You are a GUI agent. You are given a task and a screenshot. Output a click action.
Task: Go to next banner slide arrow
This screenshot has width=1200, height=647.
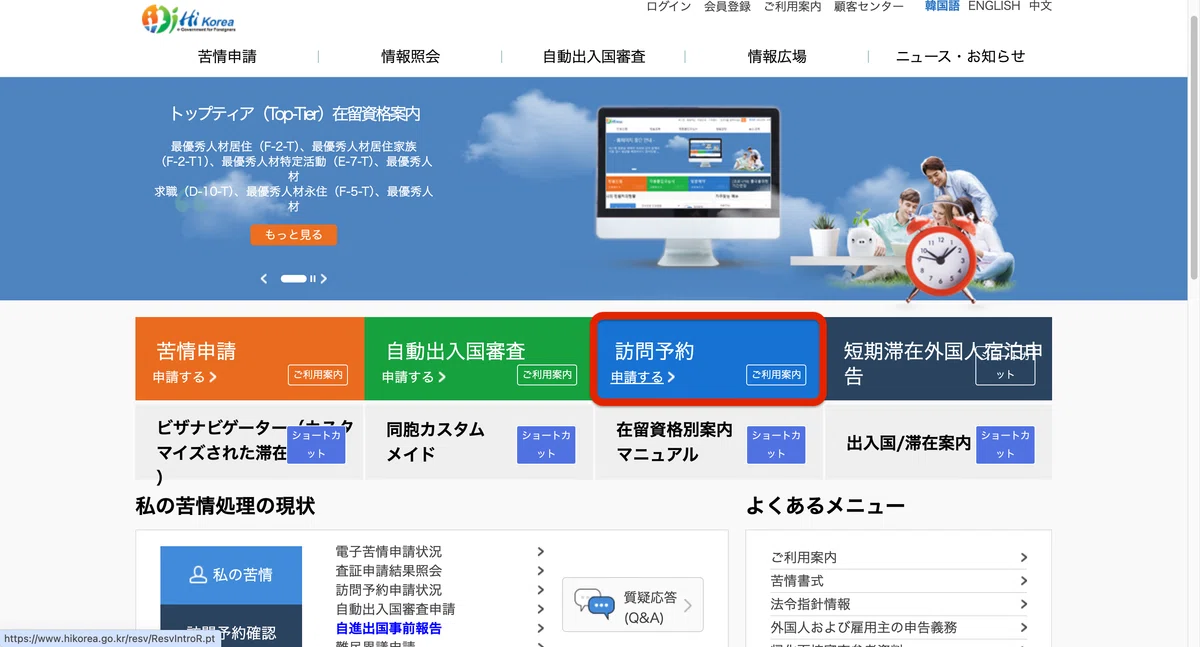[x=324, y=279]
